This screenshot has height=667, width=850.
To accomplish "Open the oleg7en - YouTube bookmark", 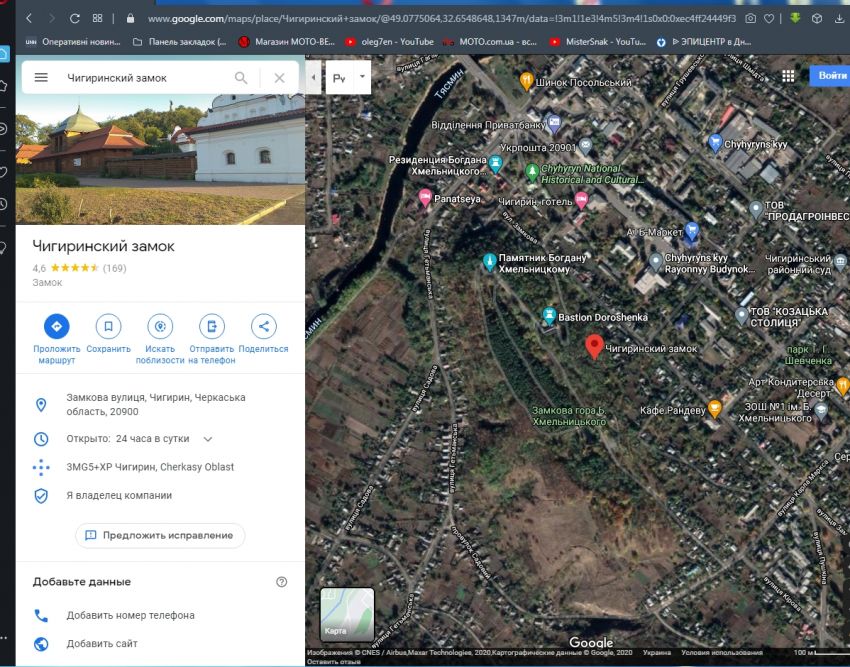I will (x=389, y=42).
